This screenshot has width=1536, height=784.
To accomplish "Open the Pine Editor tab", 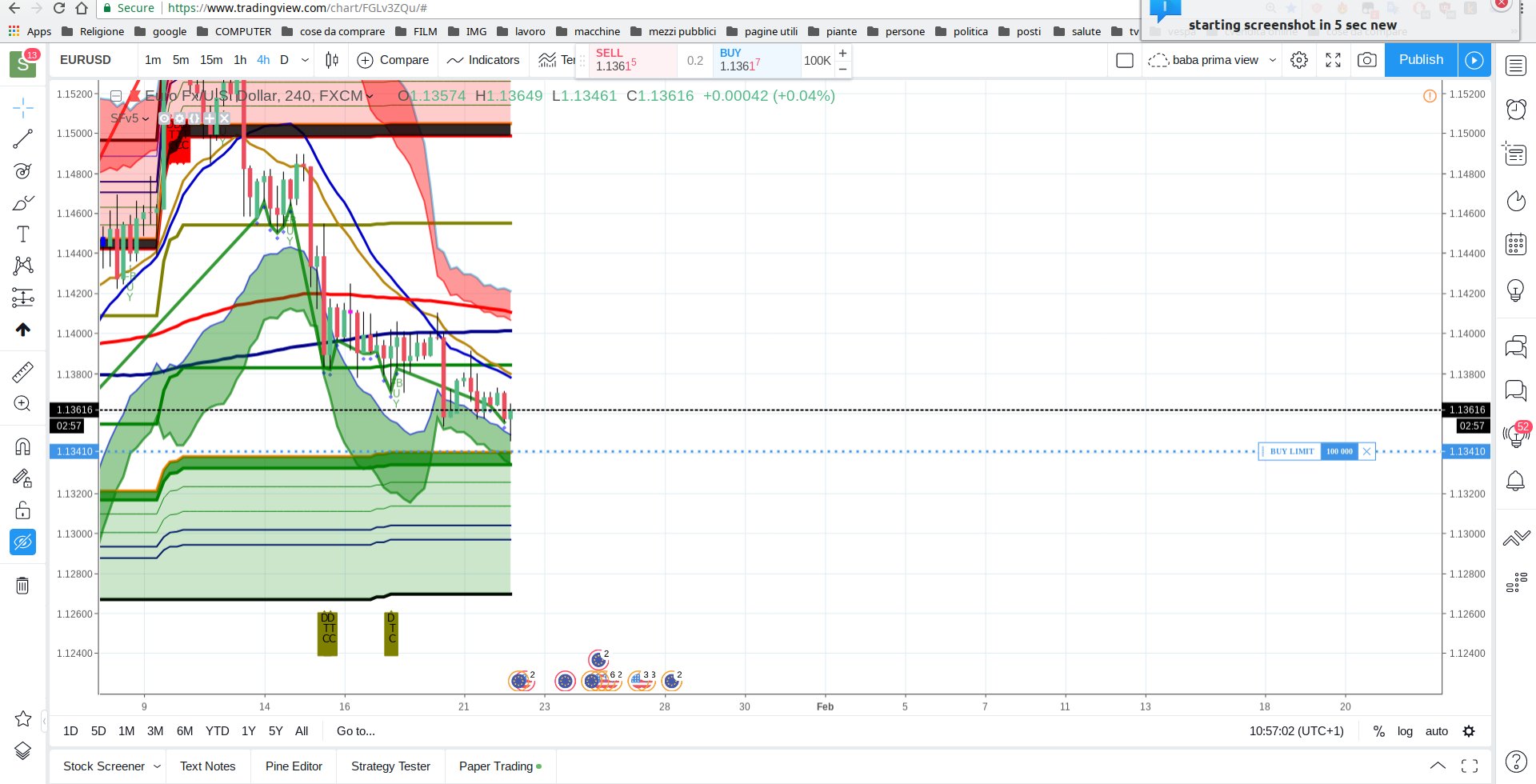I will coord(294,766).
